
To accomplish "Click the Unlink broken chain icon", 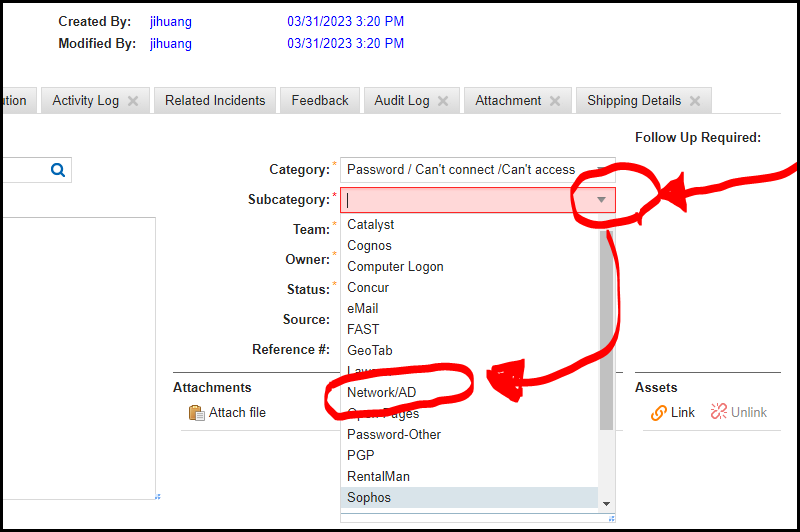I will pyautogui.click(x=719, y=413).
